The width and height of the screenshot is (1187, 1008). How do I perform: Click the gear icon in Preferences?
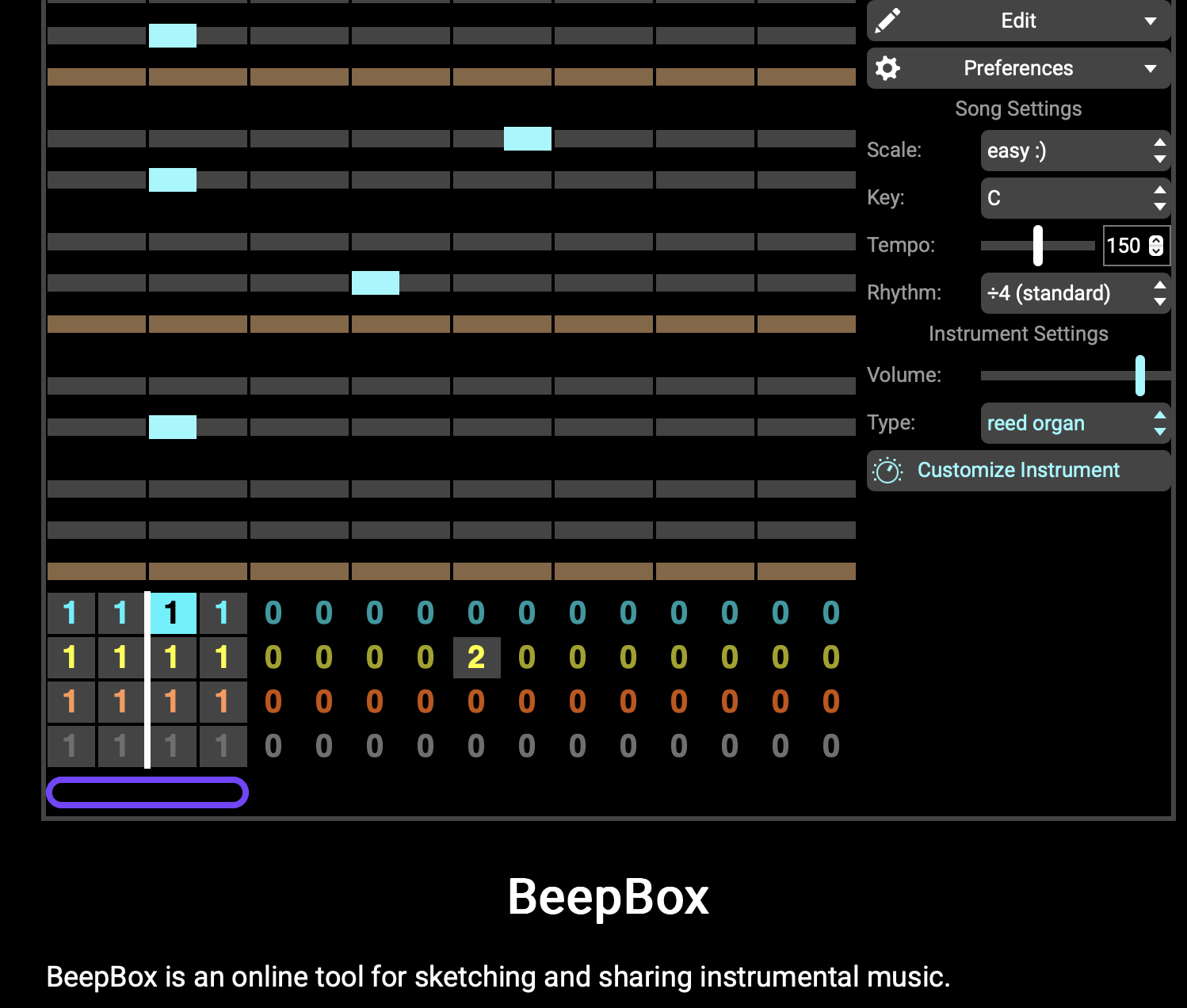(x=887, y=68)
